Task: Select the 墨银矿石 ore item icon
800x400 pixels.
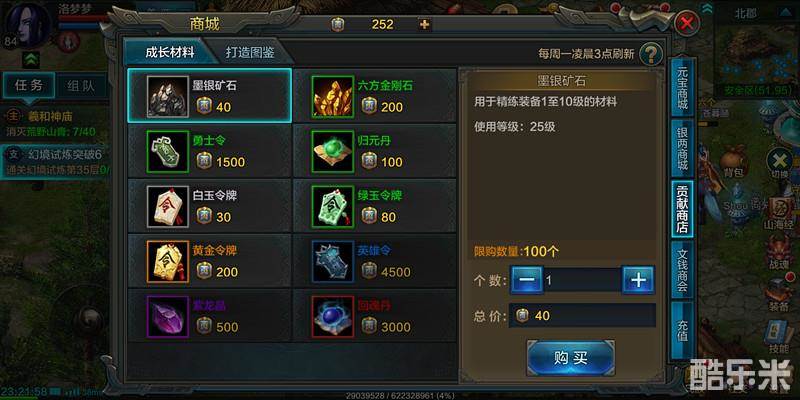Action: pos(168,96)
